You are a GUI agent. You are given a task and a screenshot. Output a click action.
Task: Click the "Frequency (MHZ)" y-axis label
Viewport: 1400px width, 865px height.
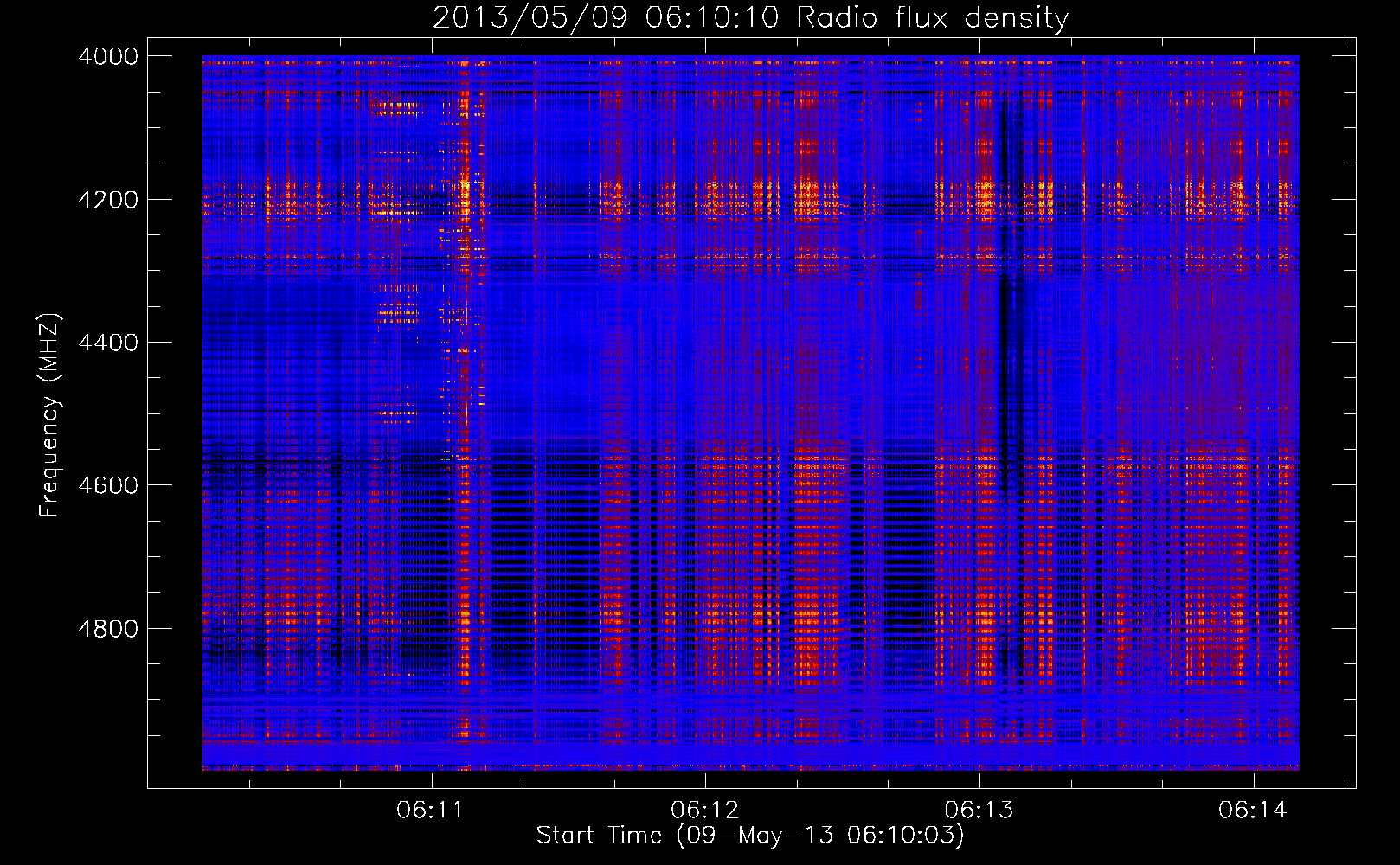pos(49,415)
